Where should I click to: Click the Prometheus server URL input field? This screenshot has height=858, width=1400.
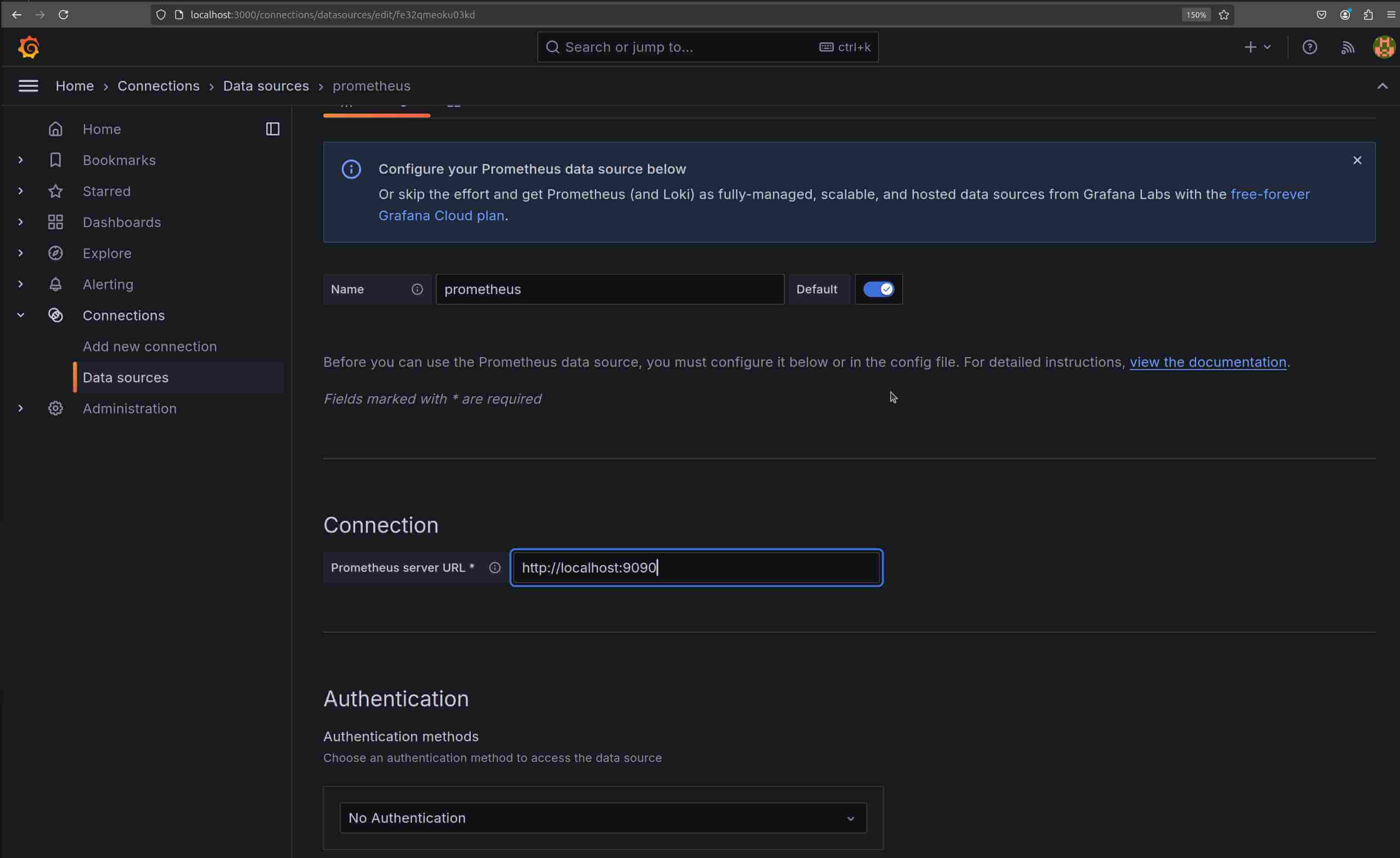point(696,567)
